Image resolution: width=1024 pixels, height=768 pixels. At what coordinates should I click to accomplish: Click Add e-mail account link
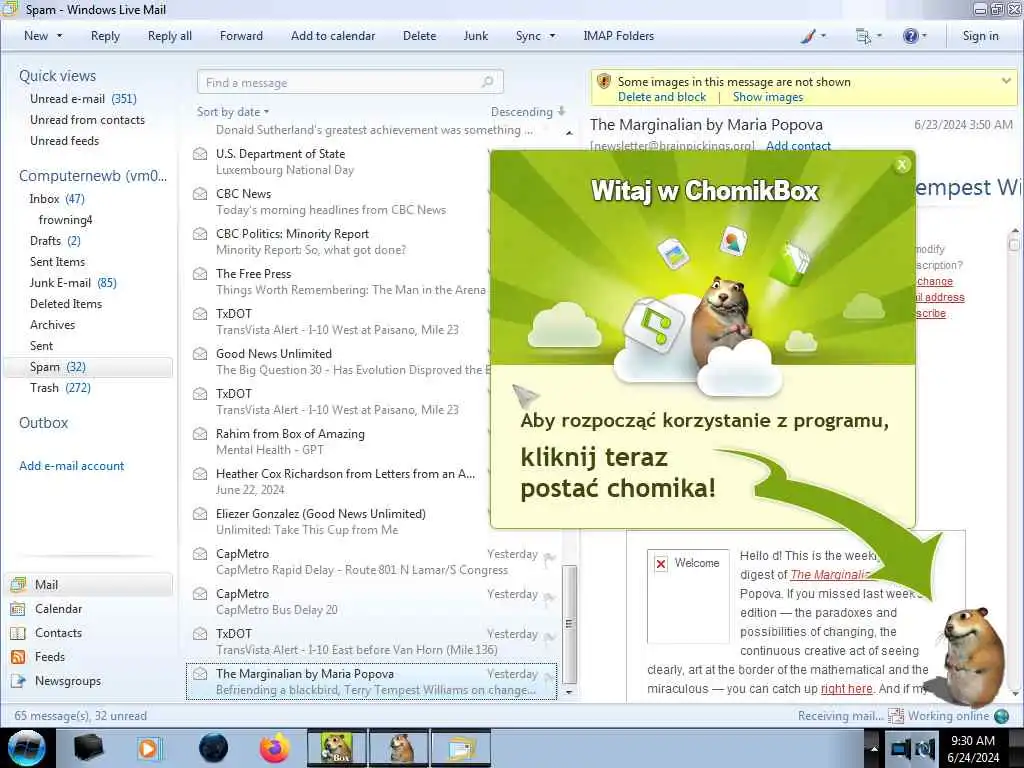71,466
